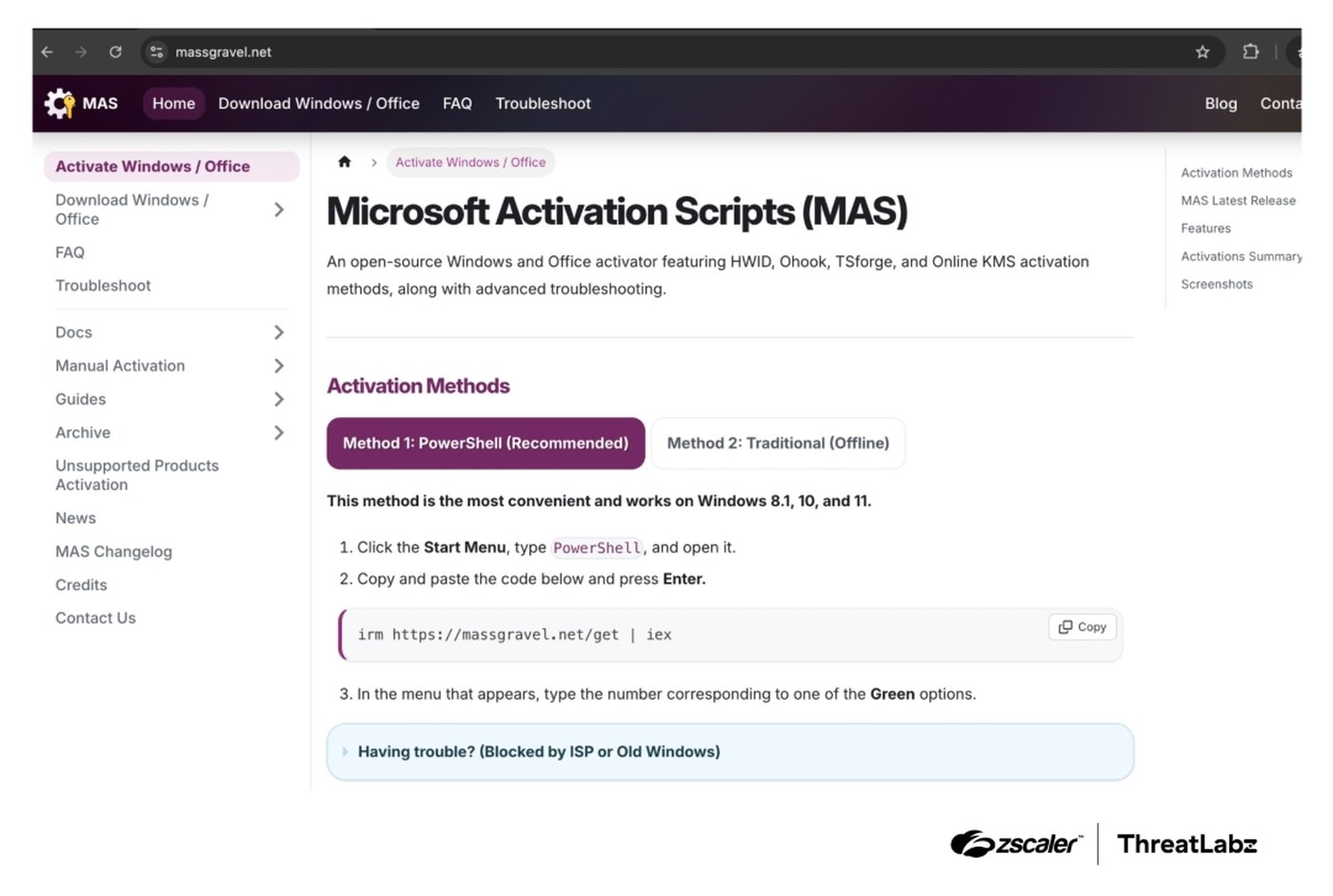
Task: Expand Download Windows / Office sidebar chevron
Action: [x=279, y=209]
